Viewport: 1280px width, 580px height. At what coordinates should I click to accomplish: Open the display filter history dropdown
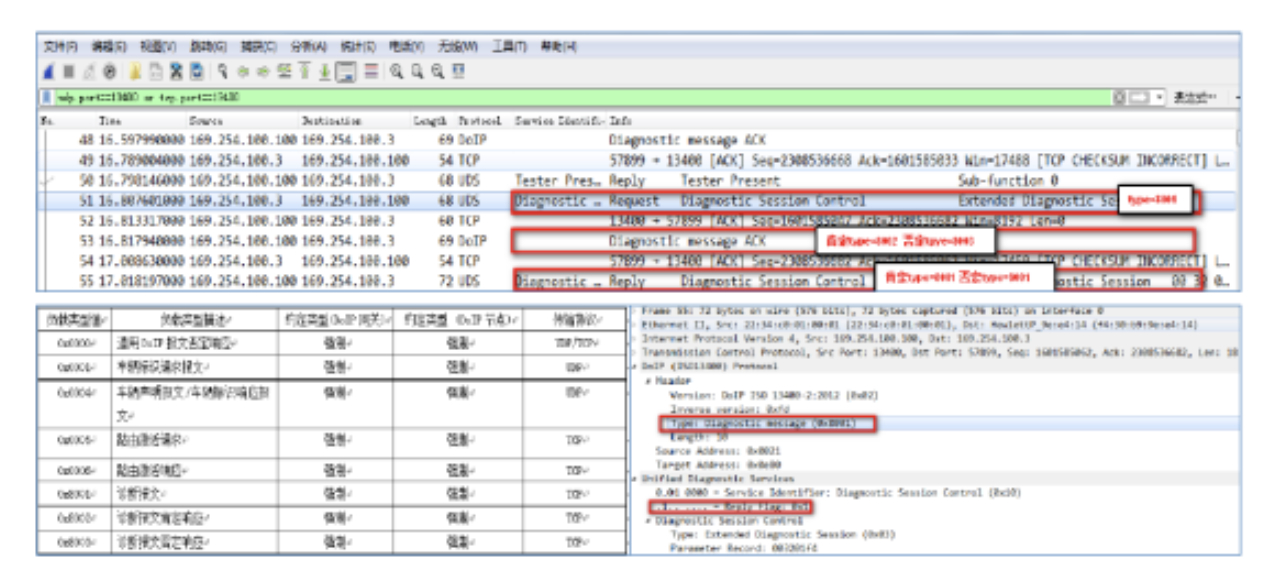1158,97
